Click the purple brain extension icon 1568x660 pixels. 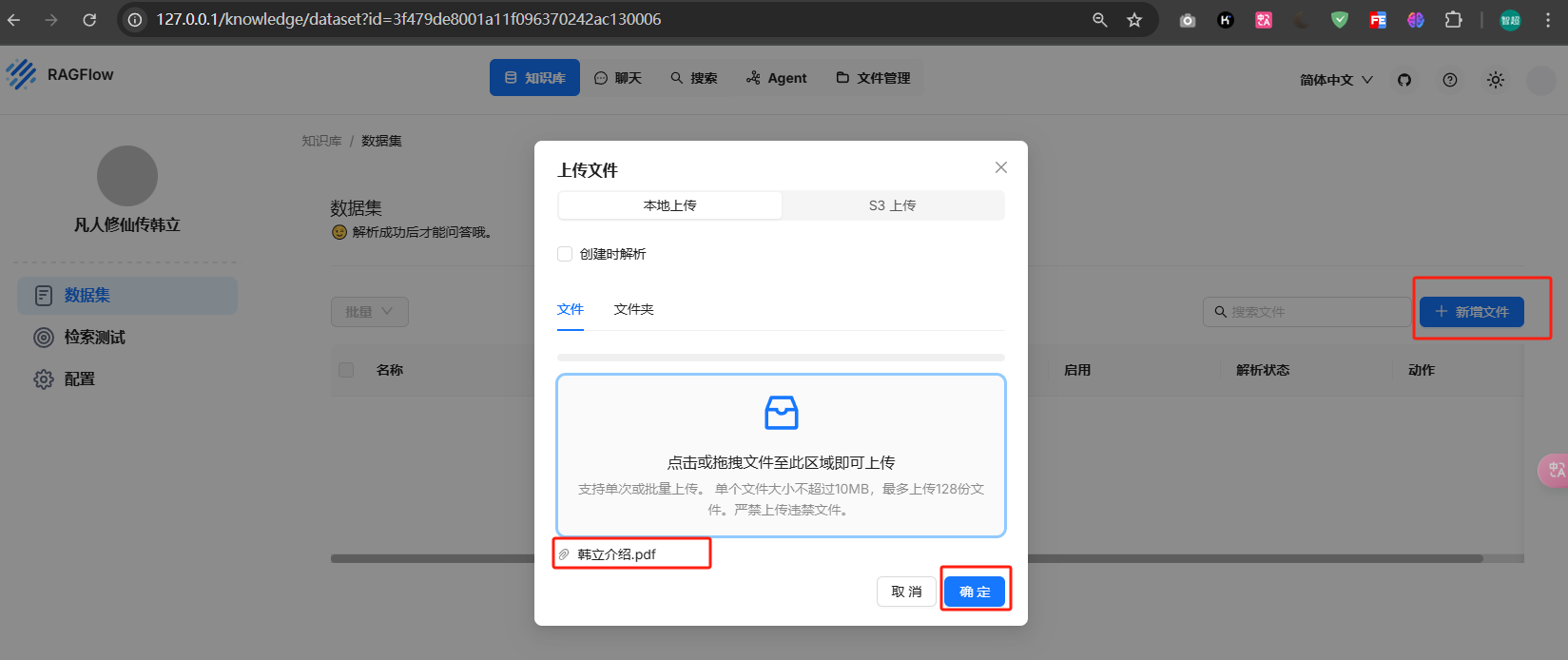click(1416, 19)
